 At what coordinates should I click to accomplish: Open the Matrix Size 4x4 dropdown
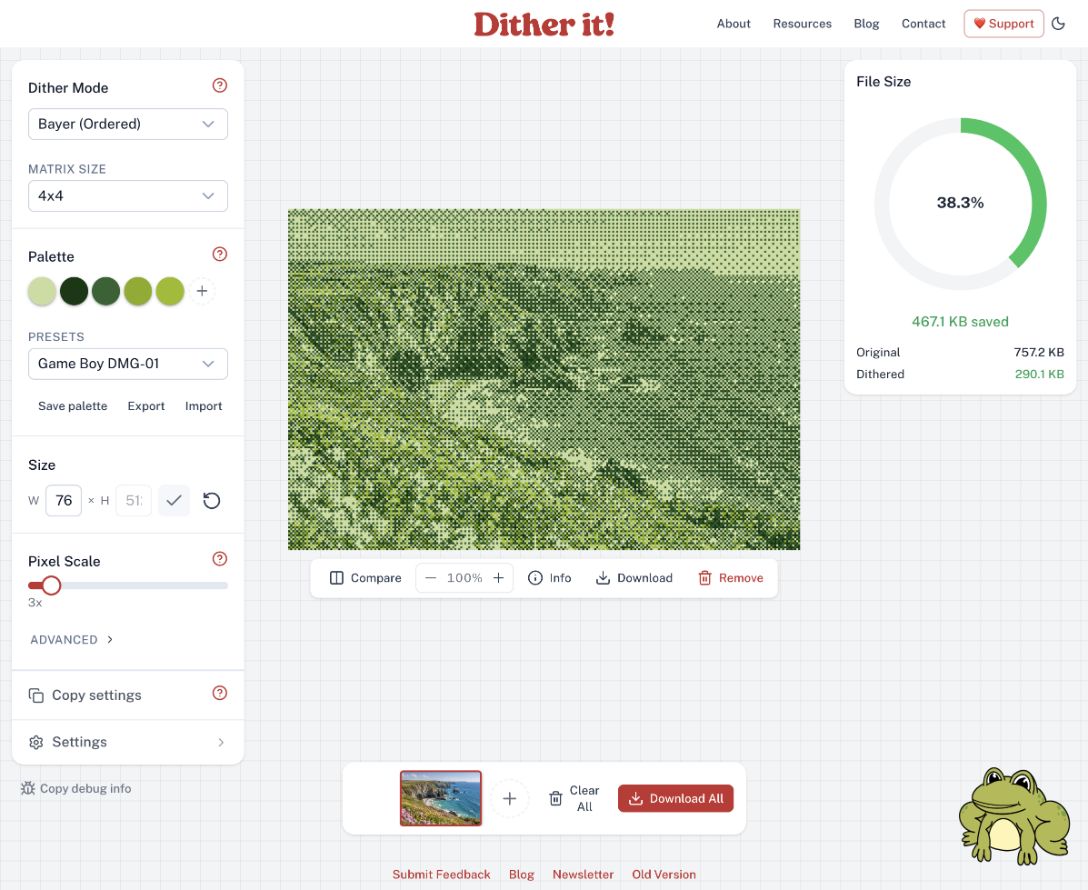pos(128,196)
